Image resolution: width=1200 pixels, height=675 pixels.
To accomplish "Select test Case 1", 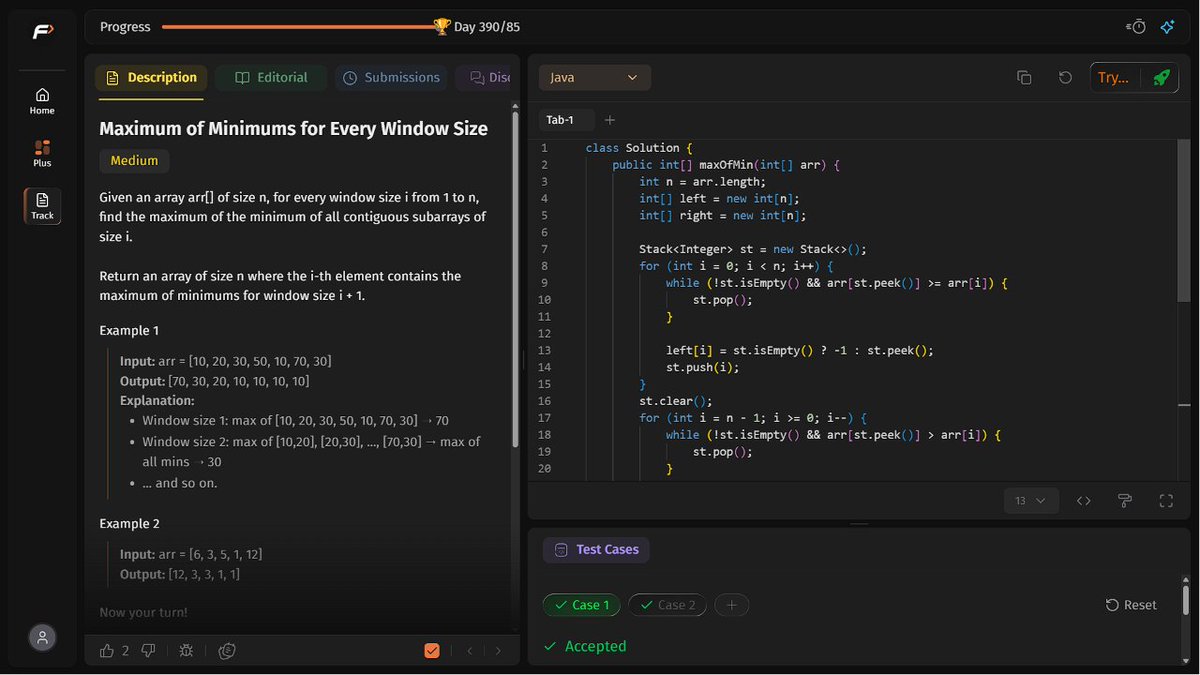I will (582, 605).
